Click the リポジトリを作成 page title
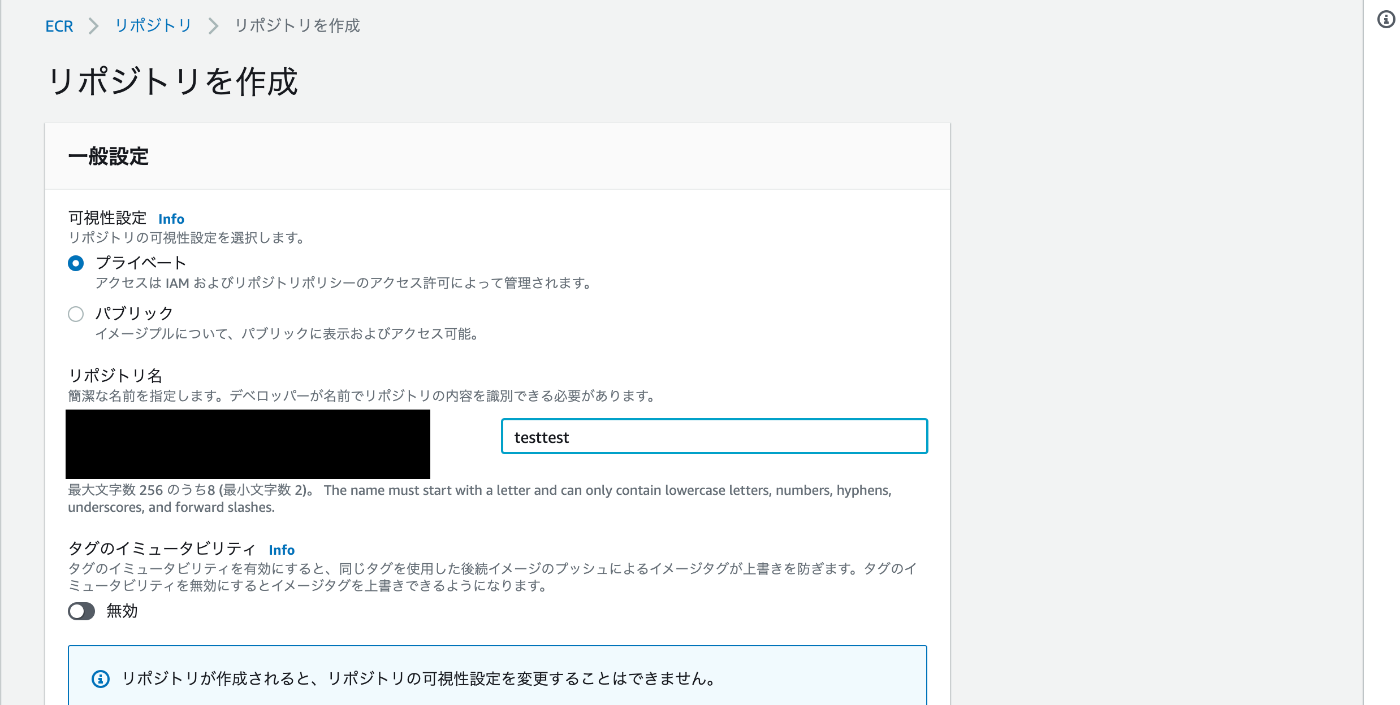1400x705 pixels. (x=173, y=82)
